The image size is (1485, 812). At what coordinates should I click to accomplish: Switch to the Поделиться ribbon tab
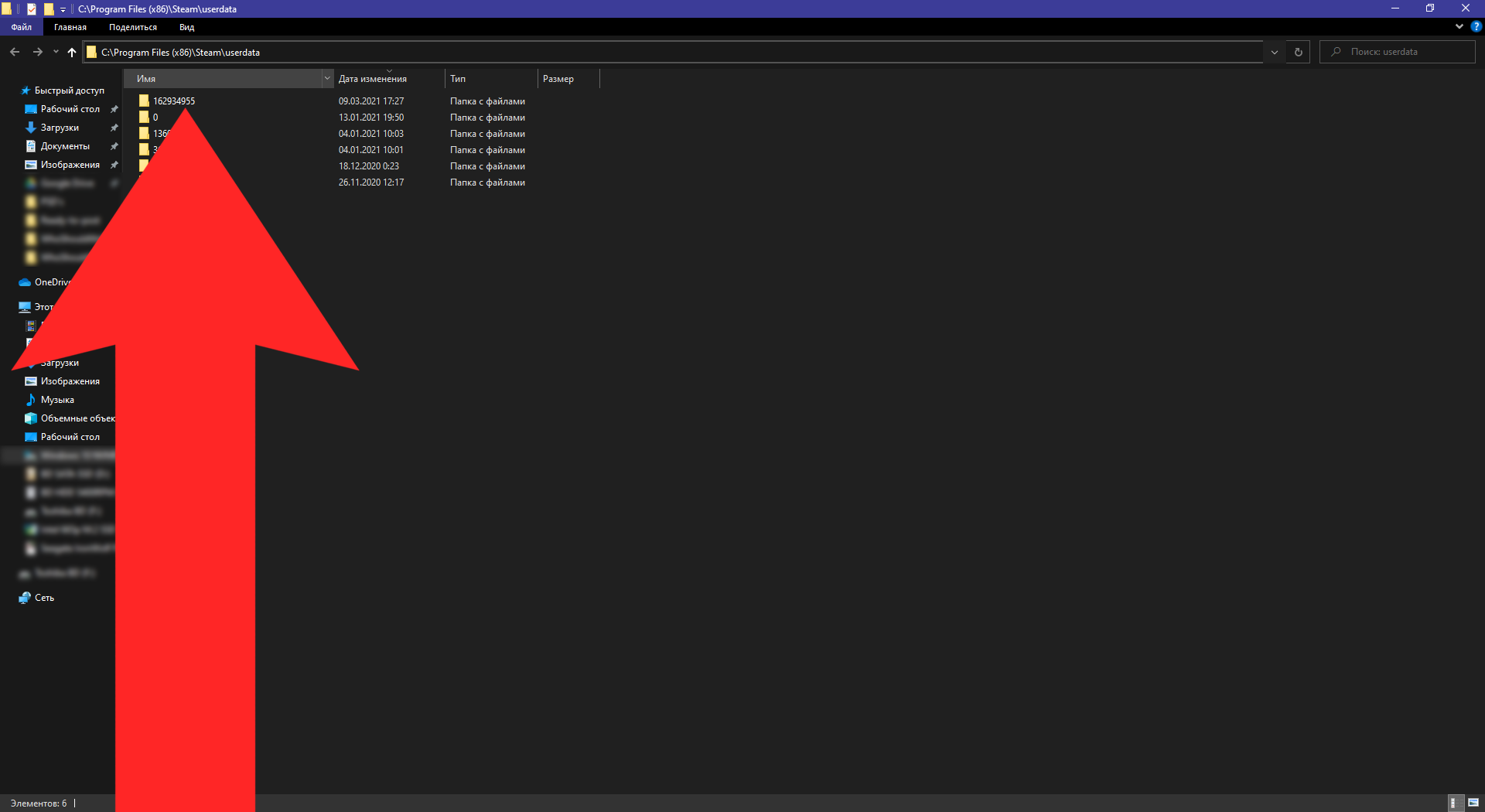tap(133, 27)
